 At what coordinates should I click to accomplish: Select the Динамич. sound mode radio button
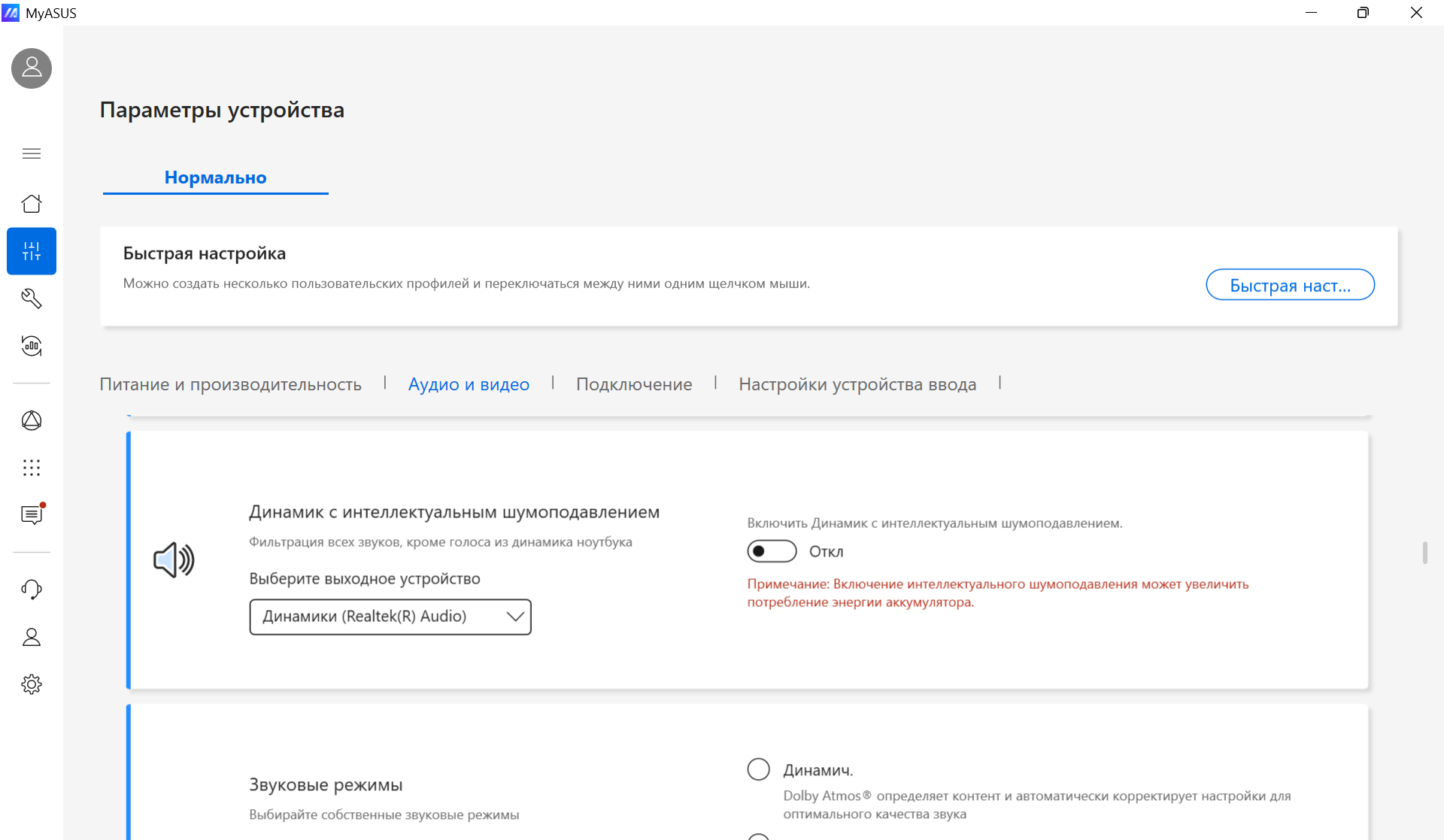758,769
